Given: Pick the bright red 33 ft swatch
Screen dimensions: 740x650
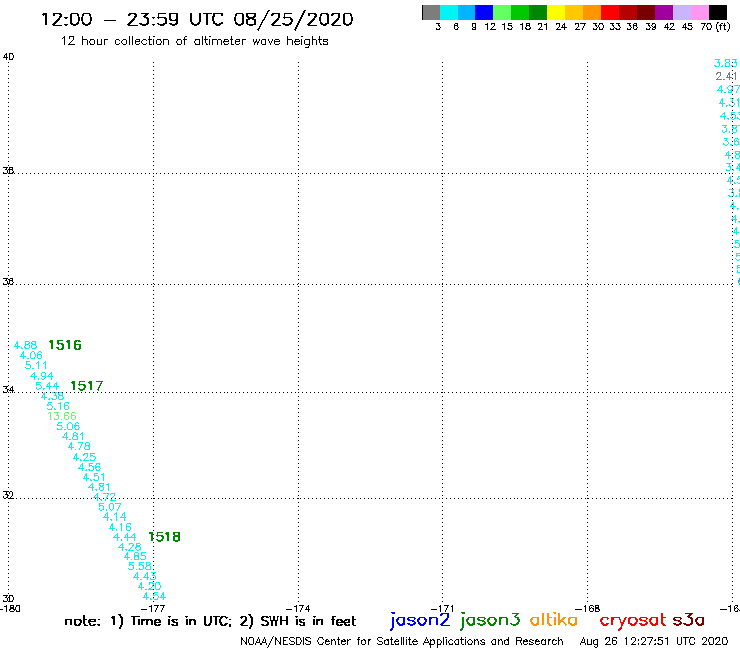Looking at the screenshot, I should (x=610, y=12).
